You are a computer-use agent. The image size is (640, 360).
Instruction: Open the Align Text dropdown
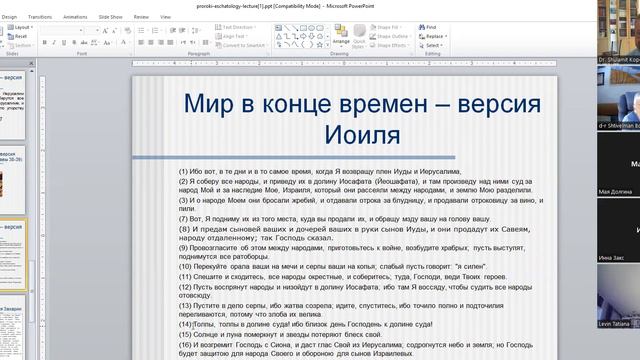pos(231,36)
